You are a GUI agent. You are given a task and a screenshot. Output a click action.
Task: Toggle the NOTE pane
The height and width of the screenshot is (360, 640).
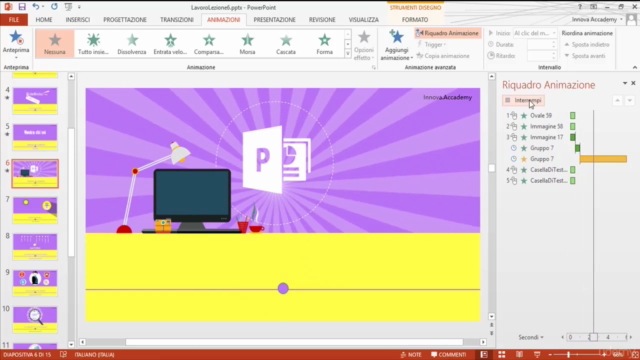[411, 354]
